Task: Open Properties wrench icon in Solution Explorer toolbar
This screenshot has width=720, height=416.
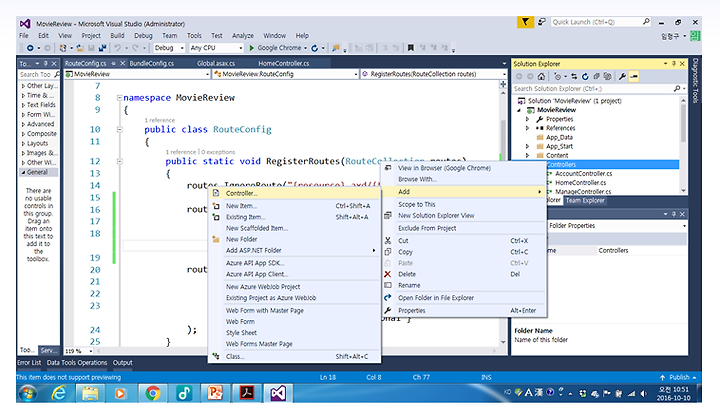Action: (622, 77)
